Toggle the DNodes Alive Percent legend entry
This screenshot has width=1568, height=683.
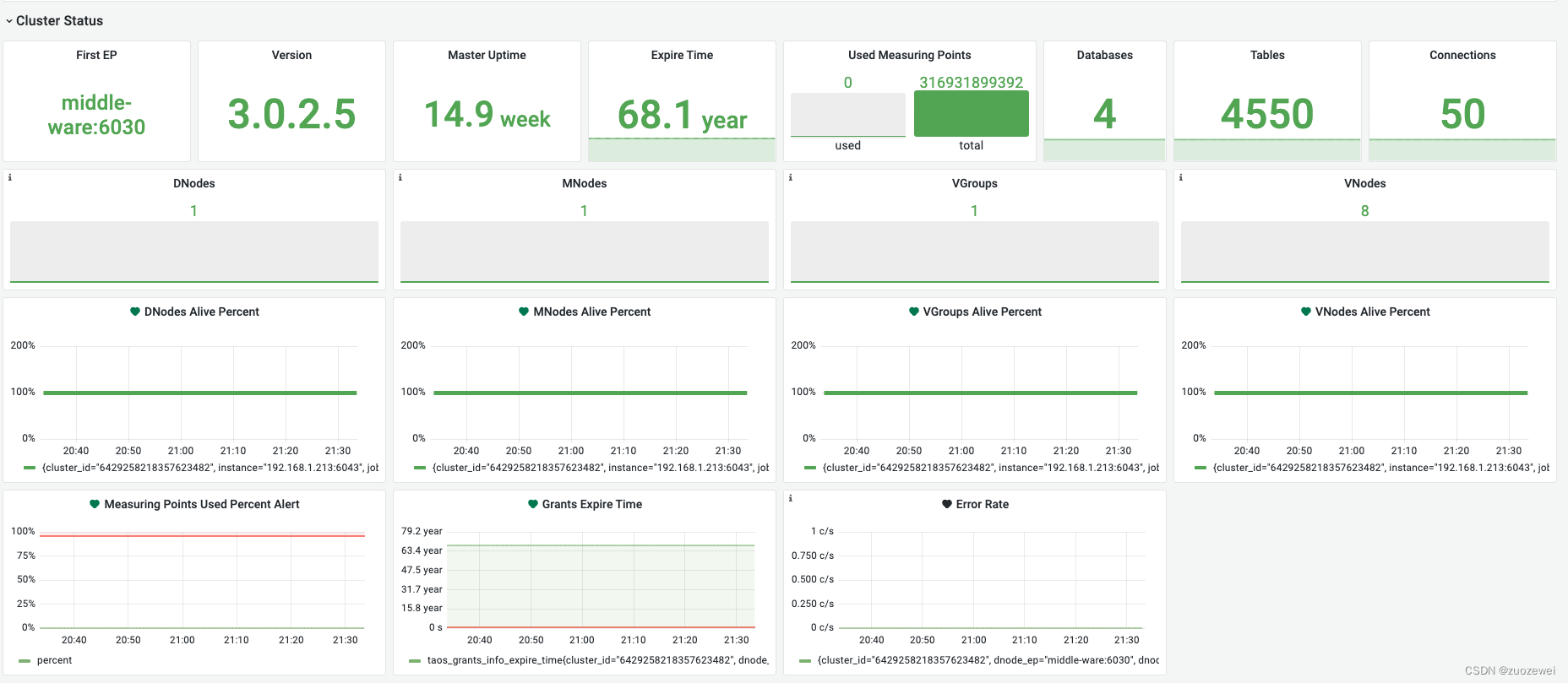pos(201,468)
